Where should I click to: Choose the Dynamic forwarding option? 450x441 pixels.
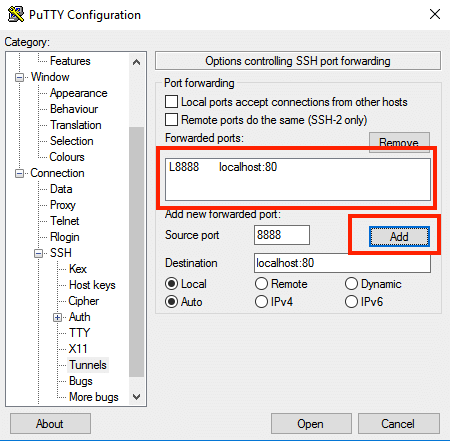tap(351, 284)
